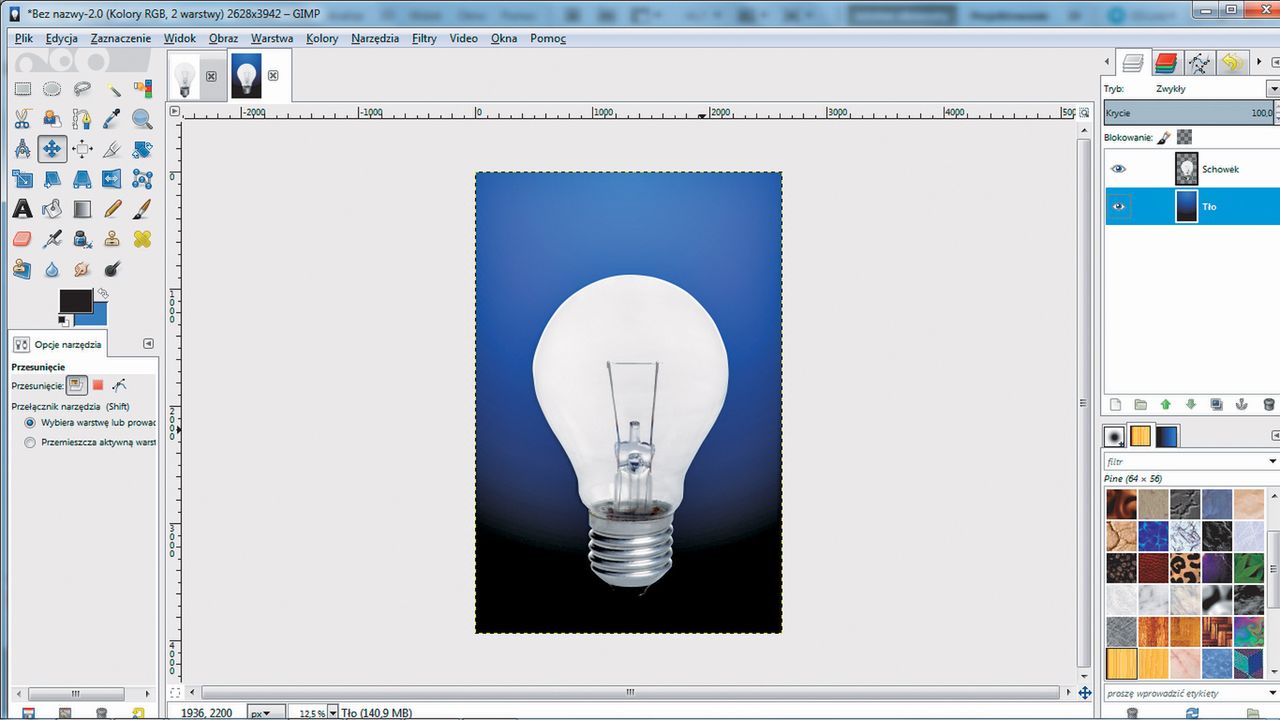This screenshot has width=1280, height=720.
Task: Select the Color Picker eyedropper tool
Action: click(x=112, y=120)
